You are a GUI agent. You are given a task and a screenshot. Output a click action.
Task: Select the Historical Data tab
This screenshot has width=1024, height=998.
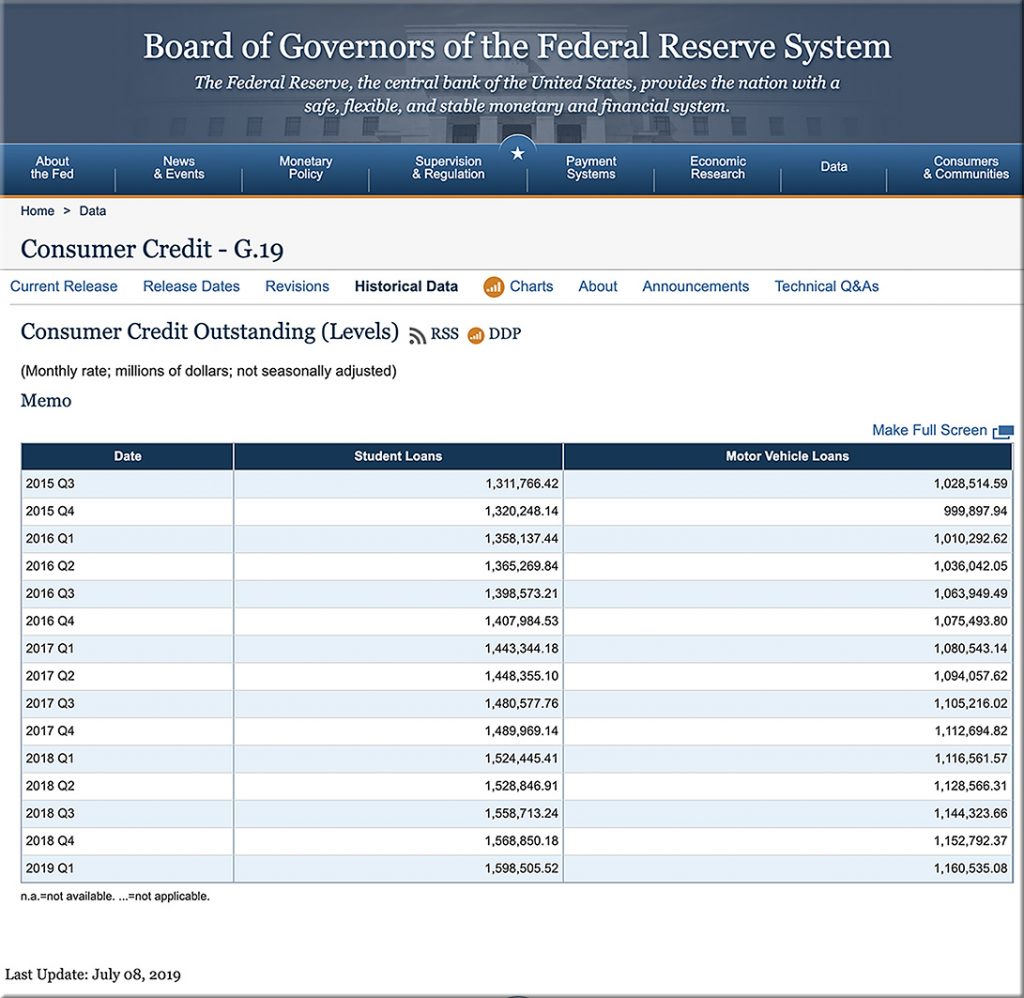click(x=406, y=286)
